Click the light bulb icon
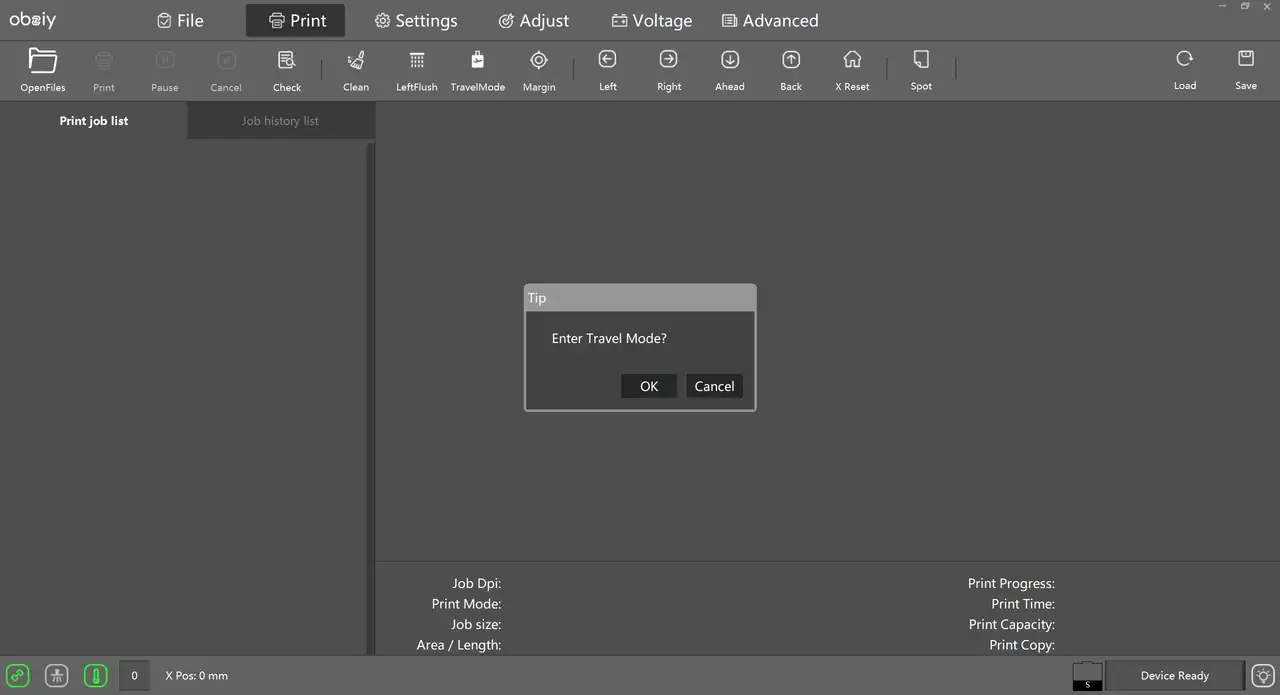Image resolution: width=1280 pixels, height=695 pixels. (x=1264, y=675)
